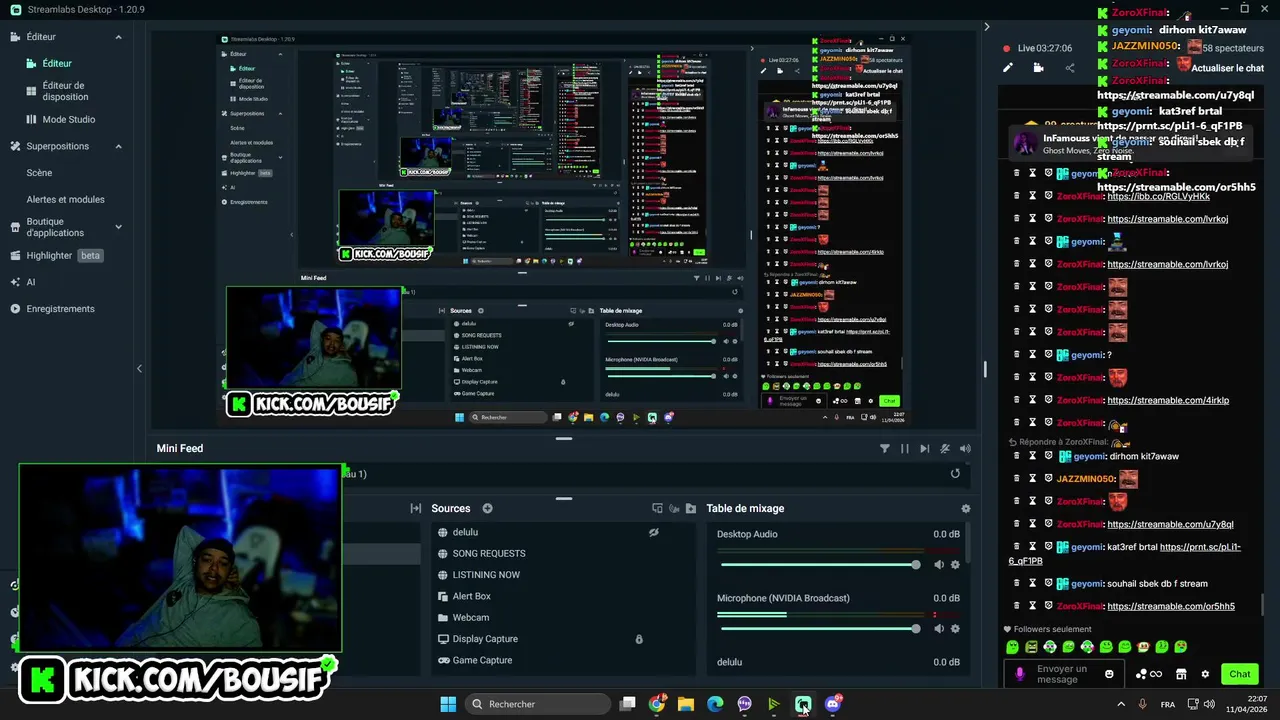Collapse the Éditeur section chevron
1280x720 pixels.
(118, 37)
